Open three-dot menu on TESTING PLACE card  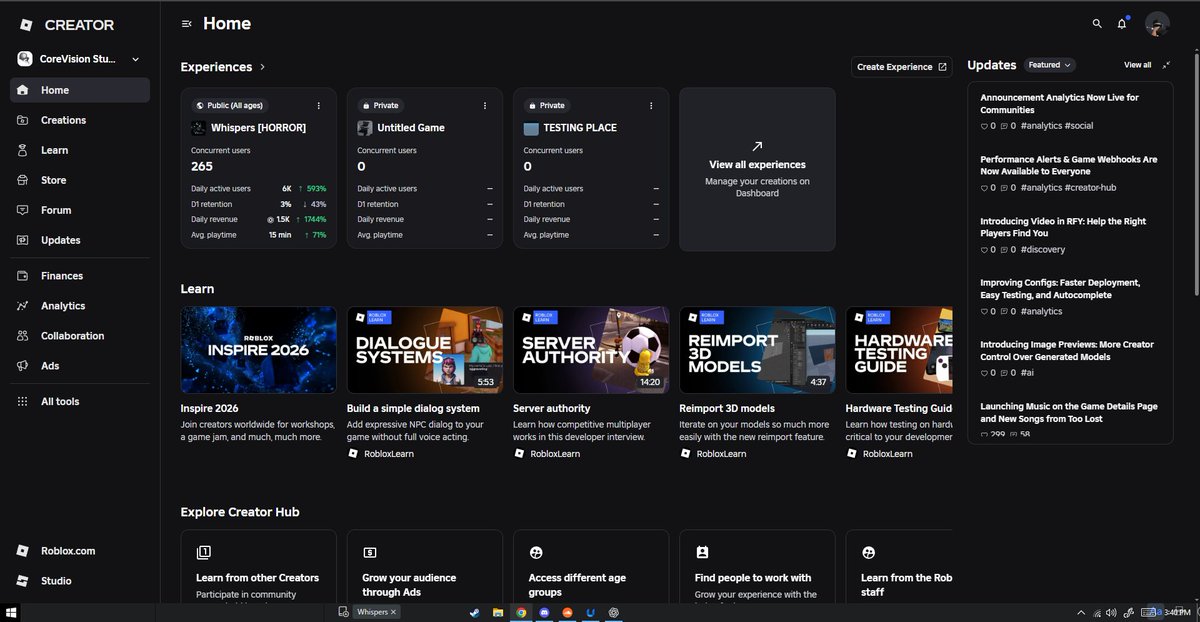(x=651, y=105)
